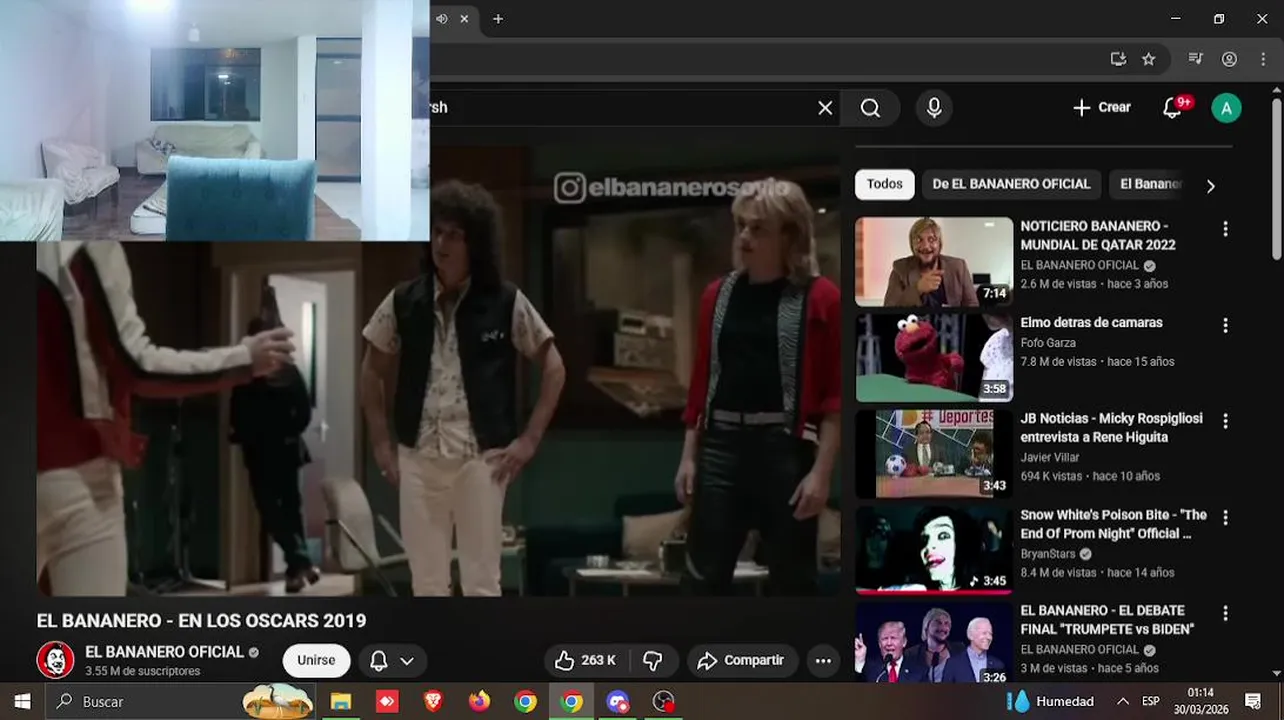Click the Compartir button
The height and width of the screenshot is (720, 1284).
[x=741, y=661]
